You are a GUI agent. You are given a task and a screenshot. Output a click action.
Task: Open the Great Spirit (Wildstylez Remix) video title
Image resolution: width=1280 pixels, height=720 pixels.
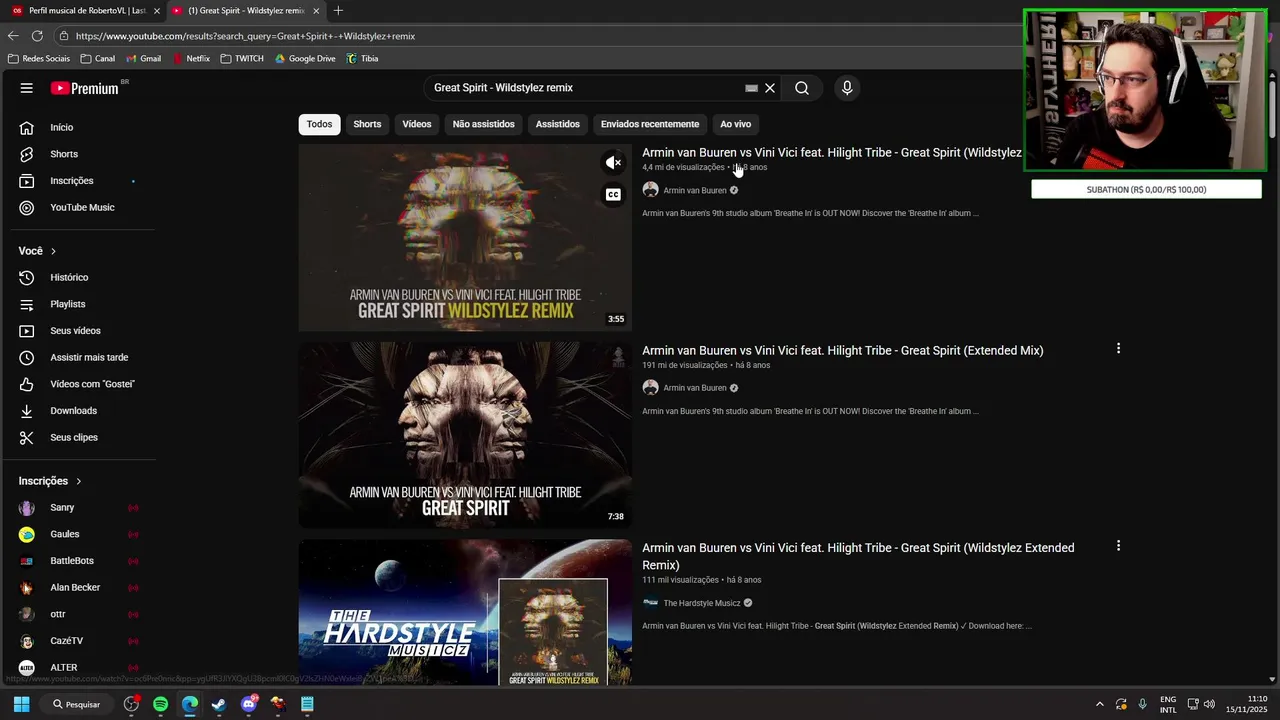tap(832, 153)
